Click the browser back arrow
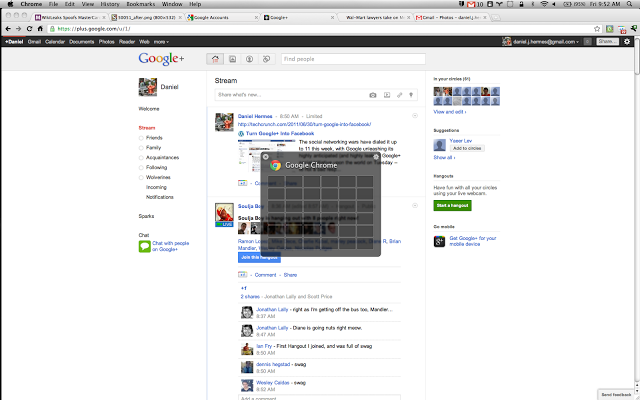 8,29
